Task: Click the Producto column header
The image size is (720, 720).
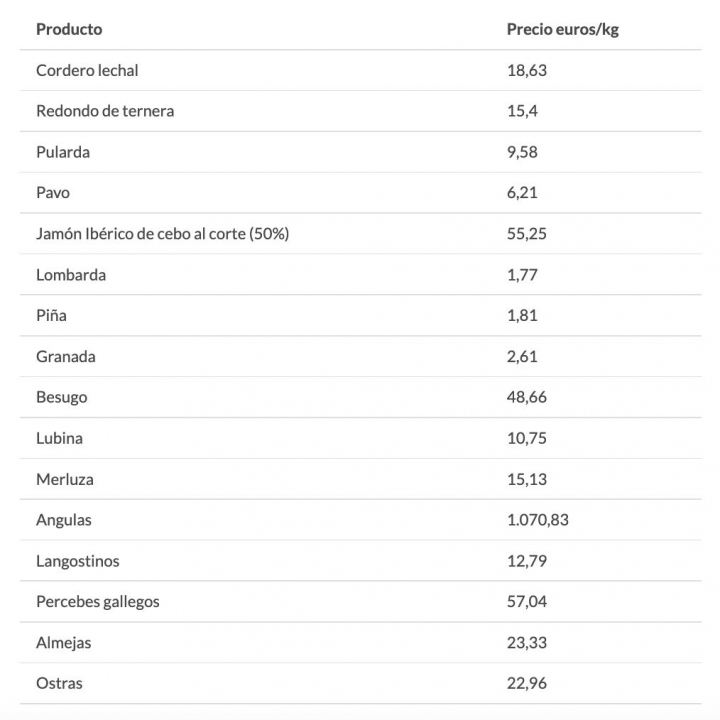Action: coord(69,29)
